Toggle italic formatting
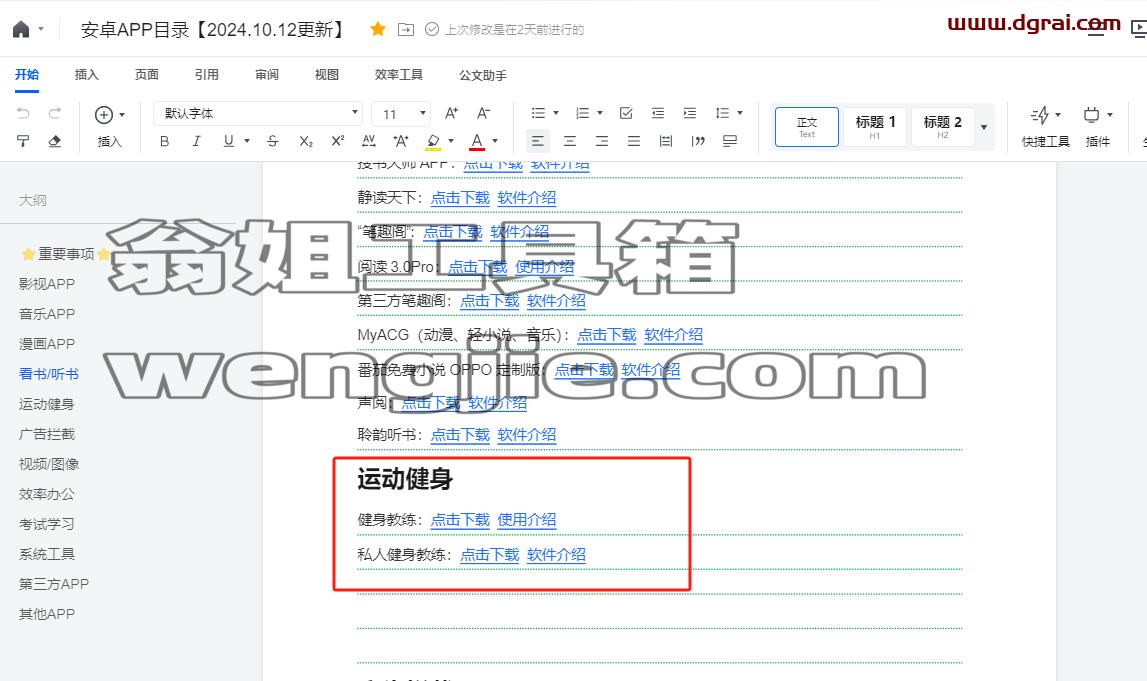The height and width of the screenshot is (681, 1147). [x=196, y=141]
